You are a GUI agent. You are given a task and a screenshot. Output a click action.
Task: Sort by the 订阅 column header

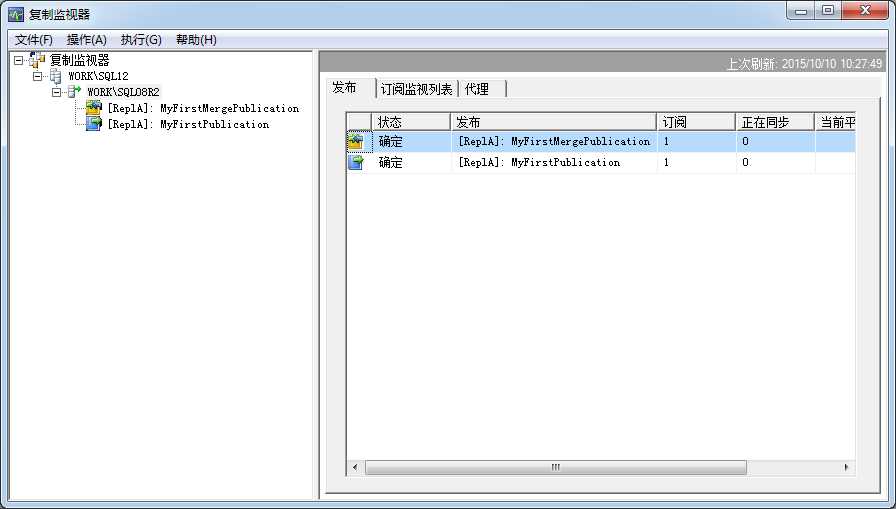point(696,122)
